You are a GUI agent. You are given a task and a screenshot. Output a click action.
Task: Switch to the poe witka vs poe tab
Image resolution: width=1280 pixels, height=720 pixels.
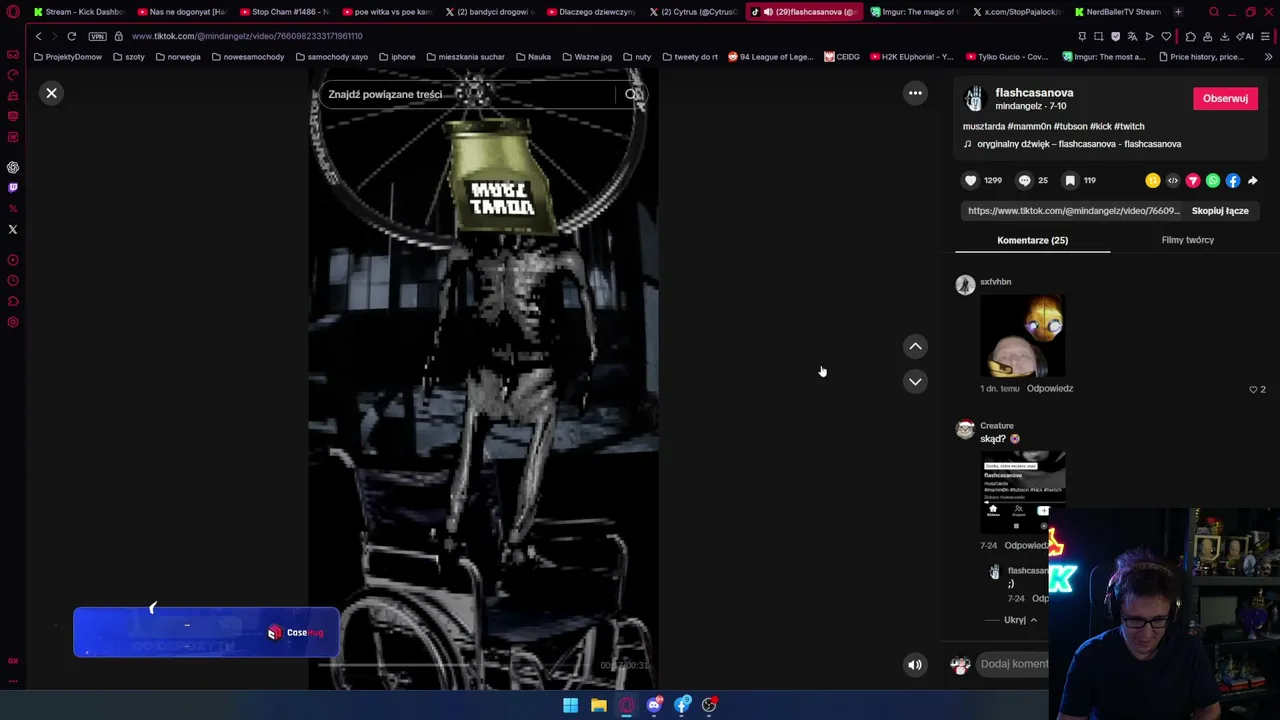(386, 12)
